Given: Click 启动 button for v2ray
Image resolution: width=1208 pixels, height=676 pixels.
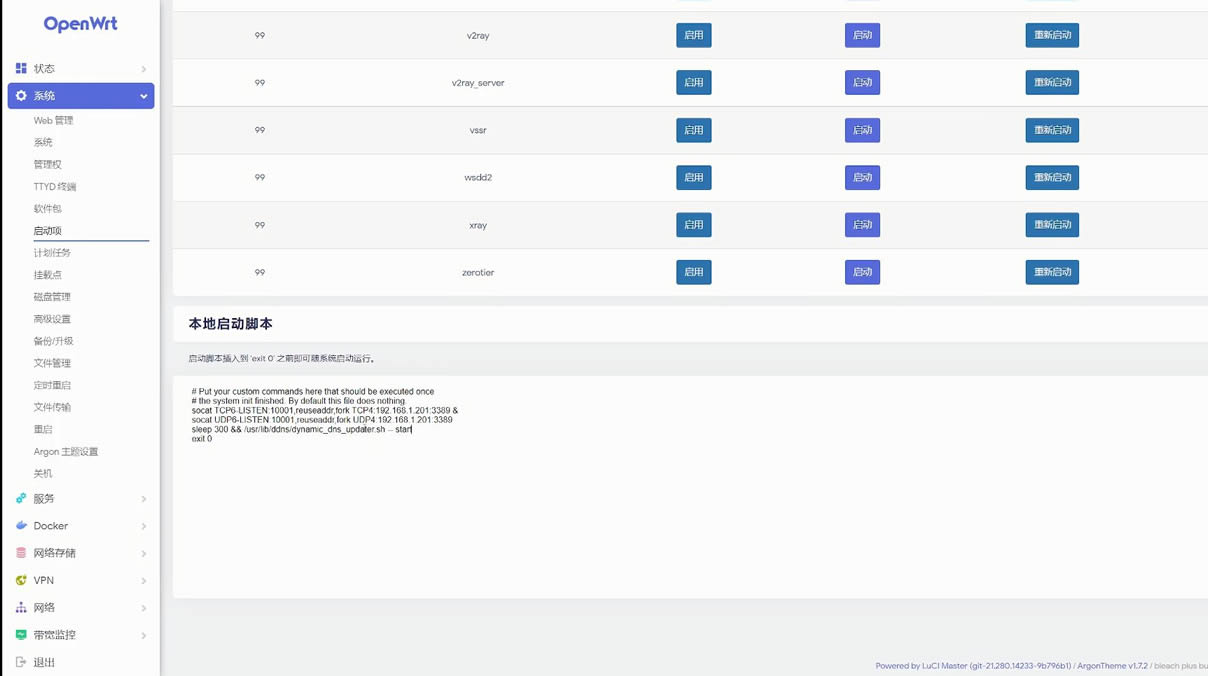Looking at the screenshot, I should (x=862, y=35).
